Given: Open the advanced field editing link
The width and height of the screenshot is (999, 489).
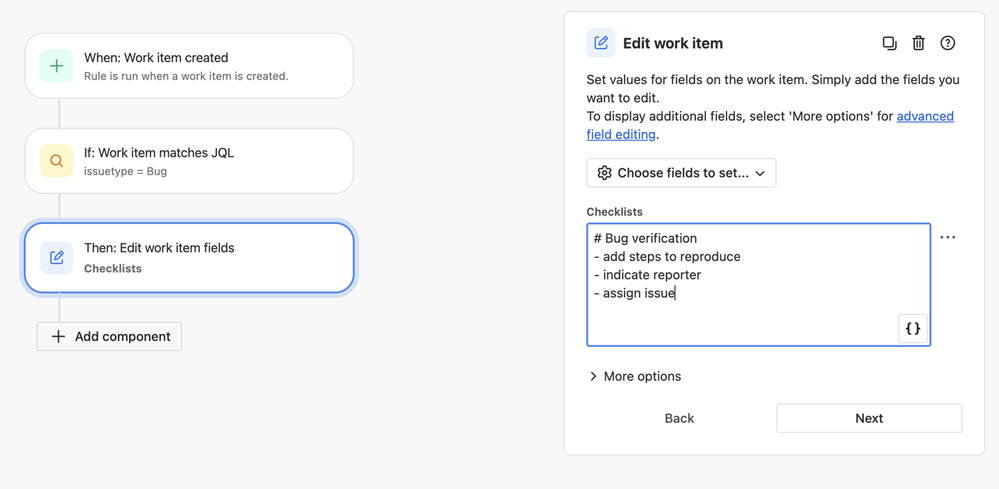Looking at the screenshot, I should (924, 117).
